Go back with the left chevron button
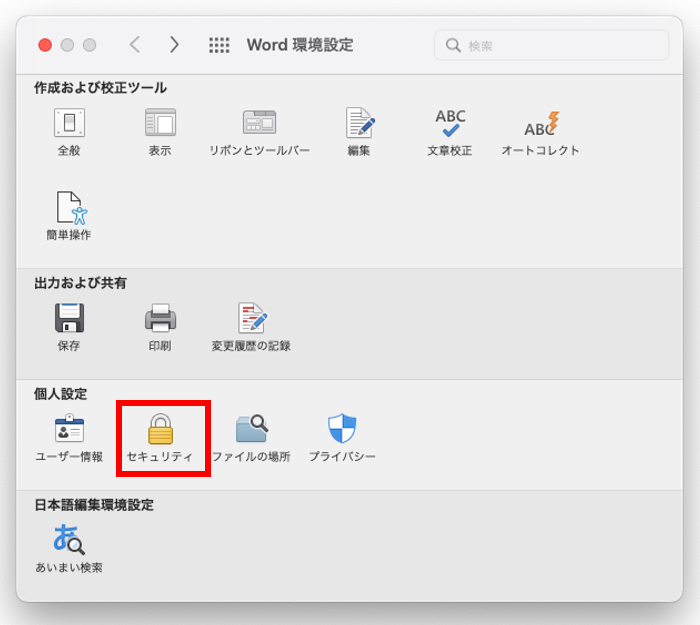 (x=135, y=45)
